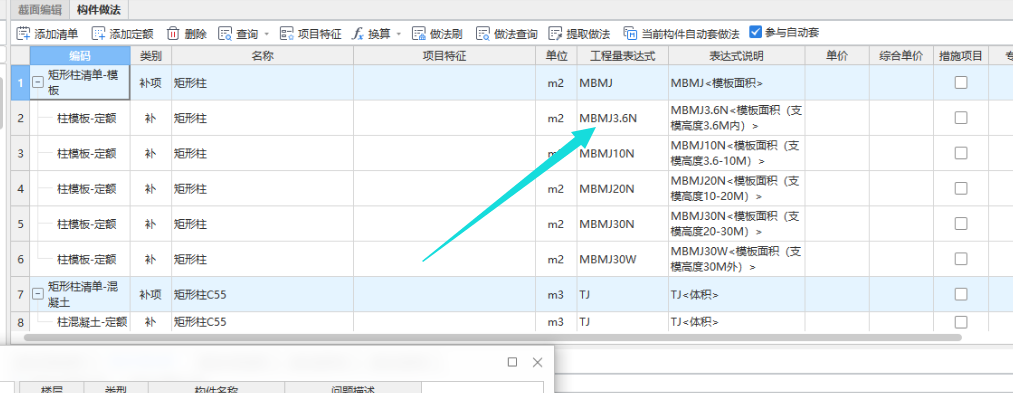Check 措施项目 box for MBMJ10N row
Screen dimensions: 1013x393
pyautogui.click(x=961, y=153)
